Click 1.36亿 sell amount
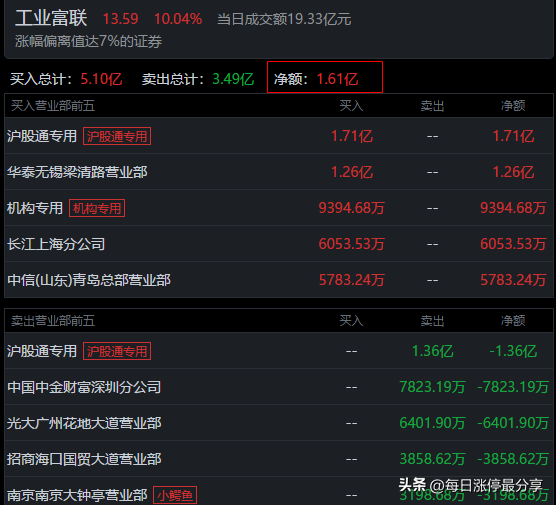The image size is (556, 505). coord(433,351)
